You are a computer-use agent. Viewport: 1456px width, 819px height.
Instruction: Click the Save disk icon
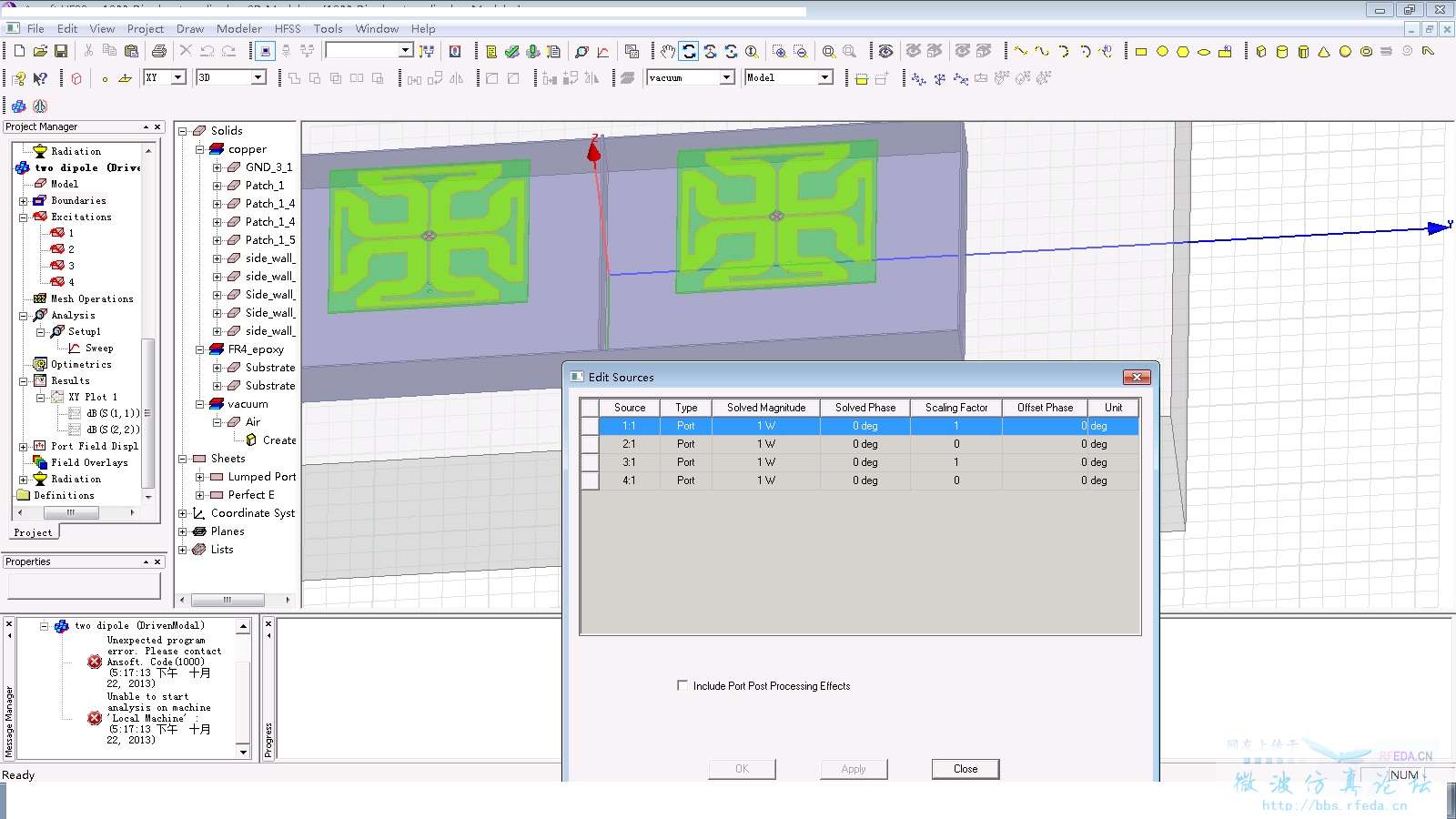coord(61,51)
